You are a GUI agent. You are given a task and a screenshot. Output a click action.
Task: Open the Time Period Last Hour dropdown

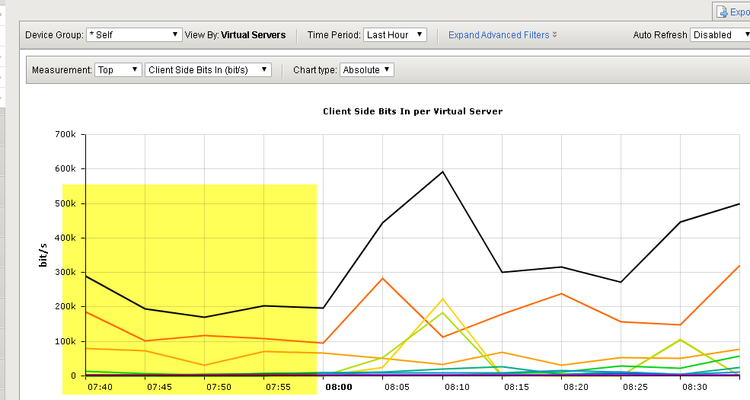coord(395,35)
